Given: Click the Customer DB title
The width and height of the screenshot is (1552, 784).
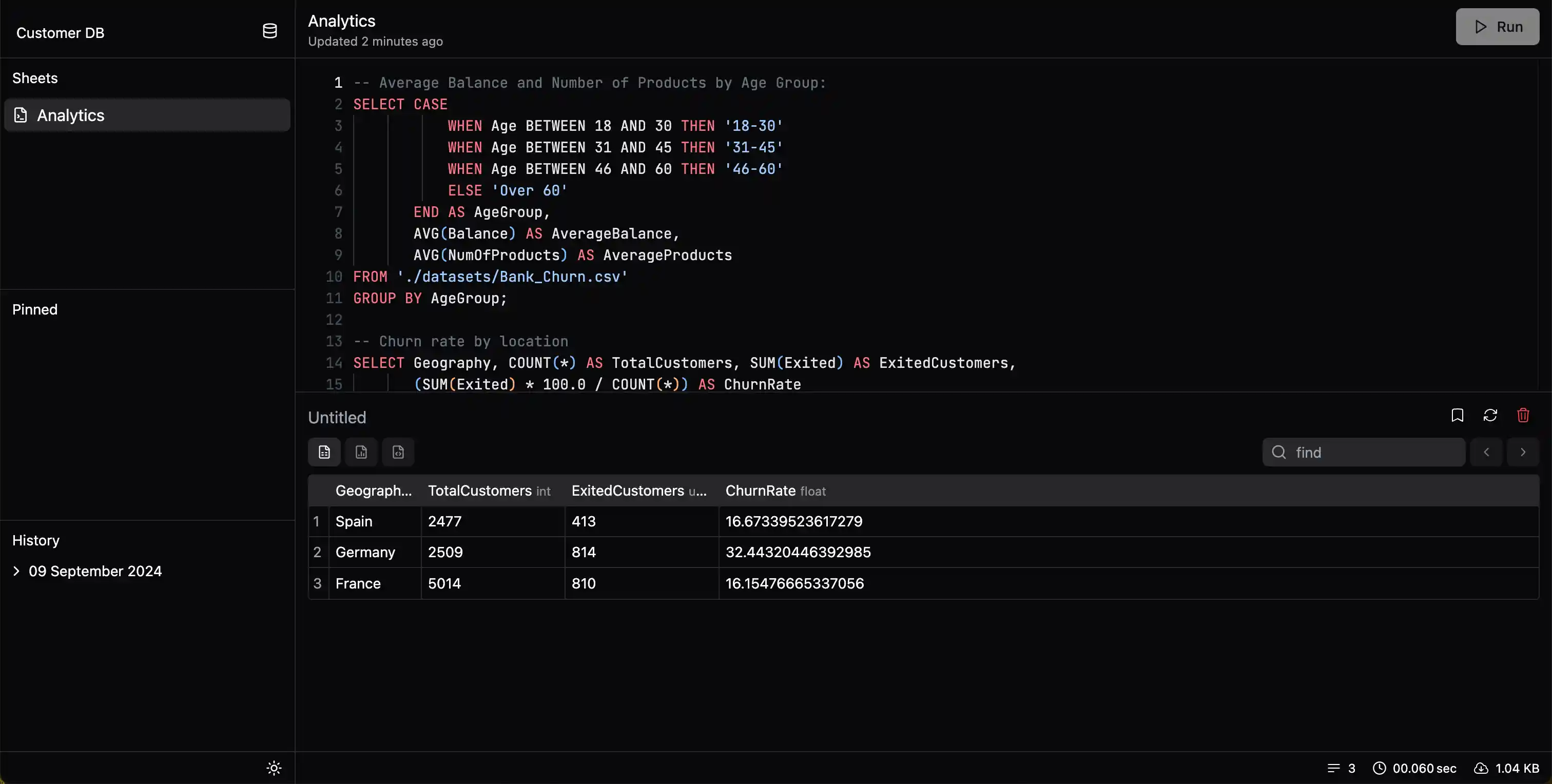Looking at the screenshot, I should coord(60,32).
